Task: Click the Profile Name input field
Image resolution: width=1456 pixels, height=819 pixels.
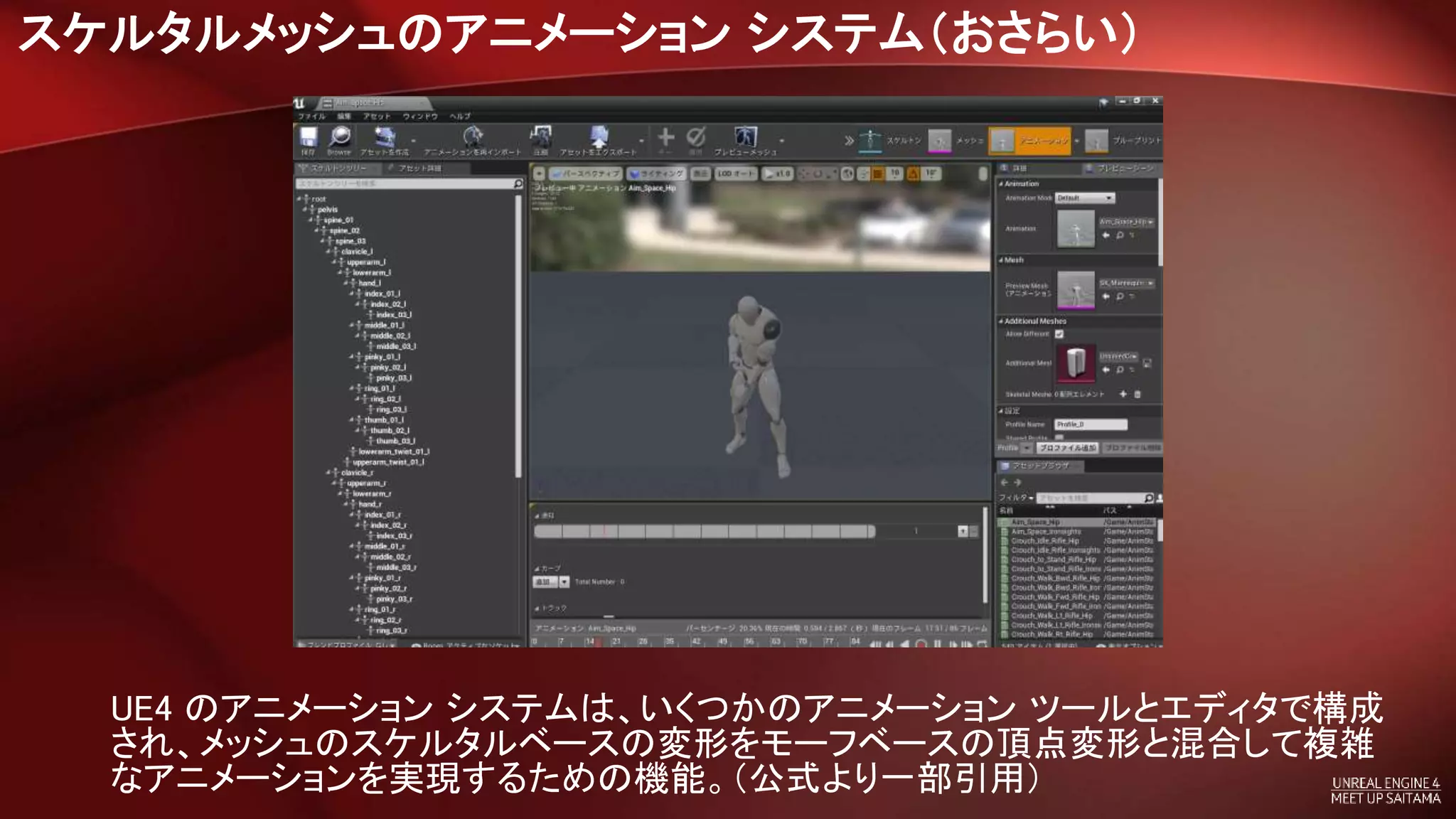Action: tap(1091, 424)
